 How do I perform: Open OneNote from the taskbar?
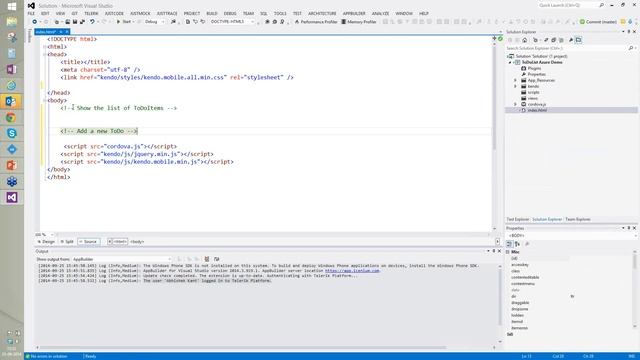point(11,69)
